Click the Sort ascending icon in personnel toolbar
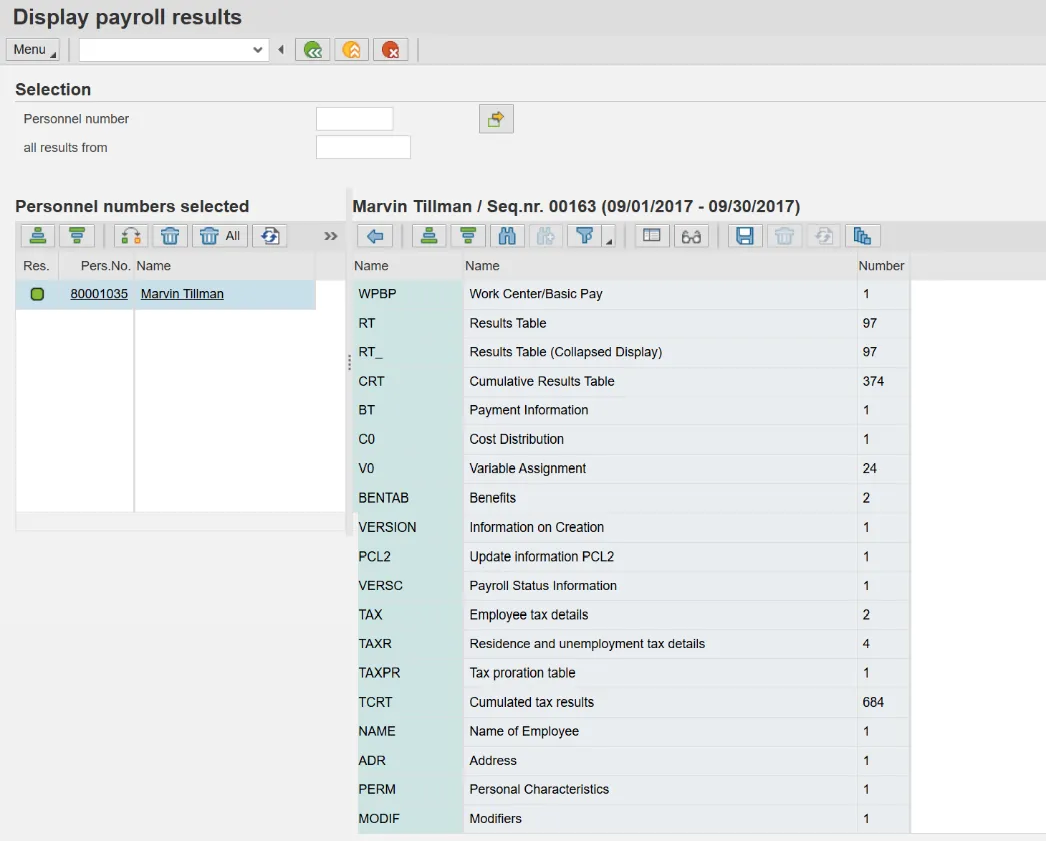The image size is (1046, 841). pos(38,236)
